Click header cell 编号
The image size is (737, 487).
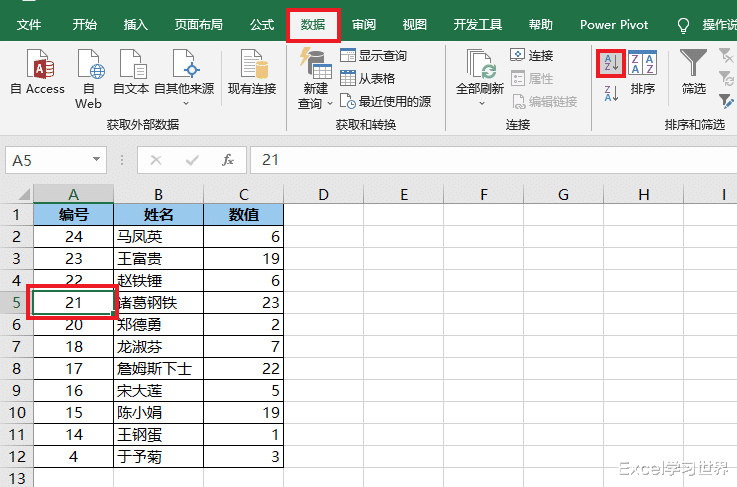click(x=73, y=215)
